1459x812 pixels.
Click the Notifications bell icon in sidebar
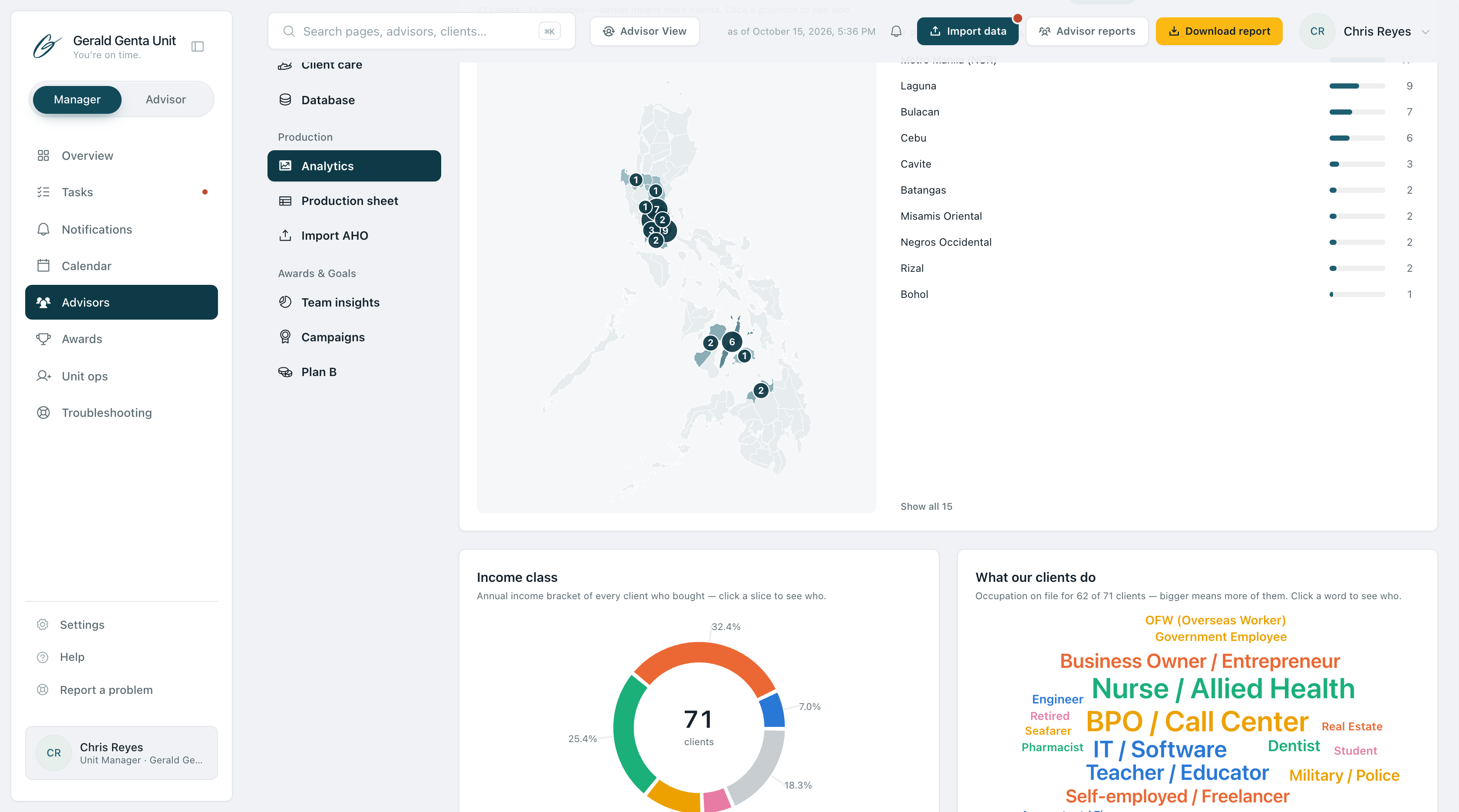tap(43, 229)
